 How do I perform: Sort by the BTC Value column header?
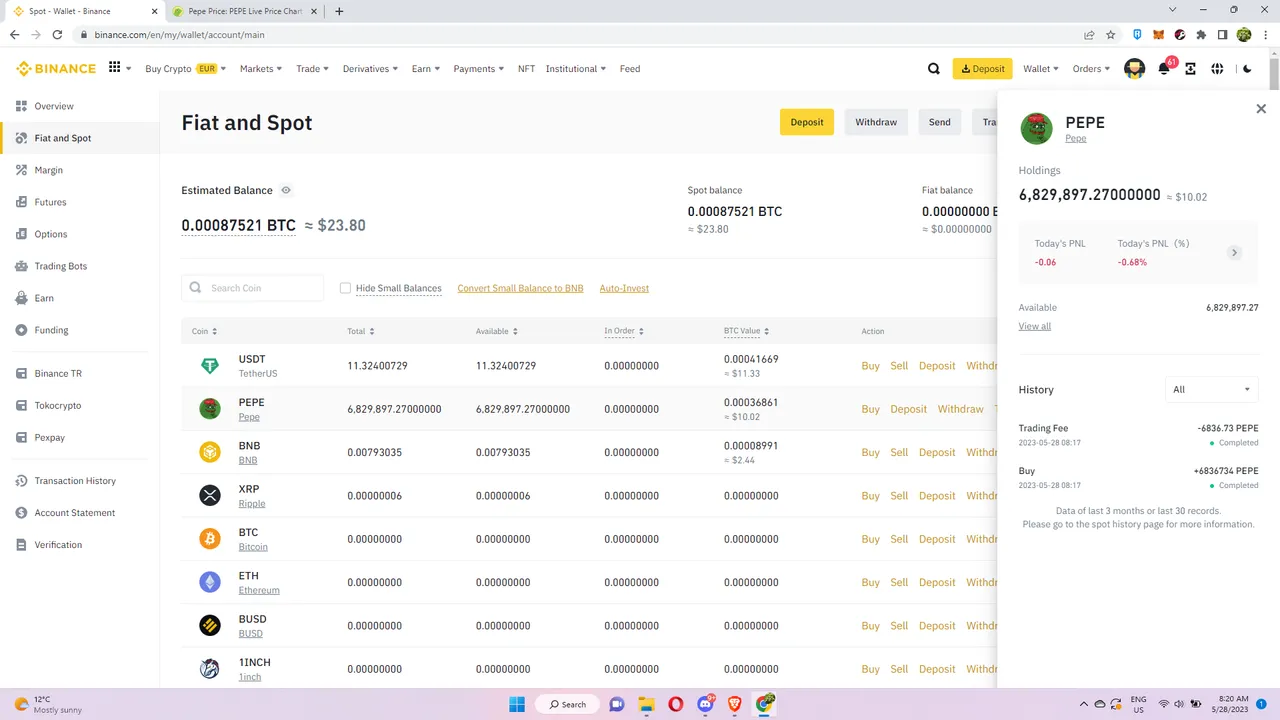tap(746, 331)
